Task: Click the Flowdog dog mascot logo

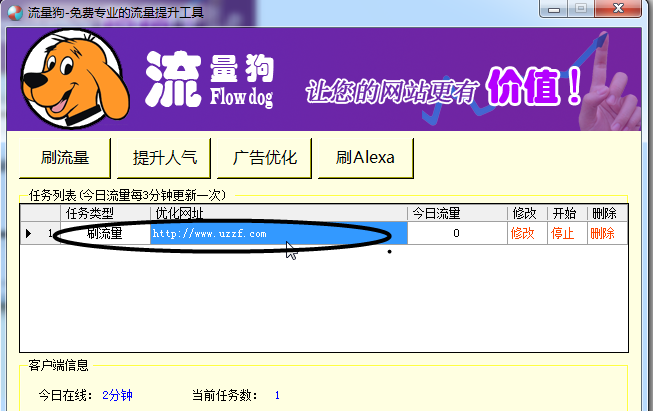Action: 75,78
